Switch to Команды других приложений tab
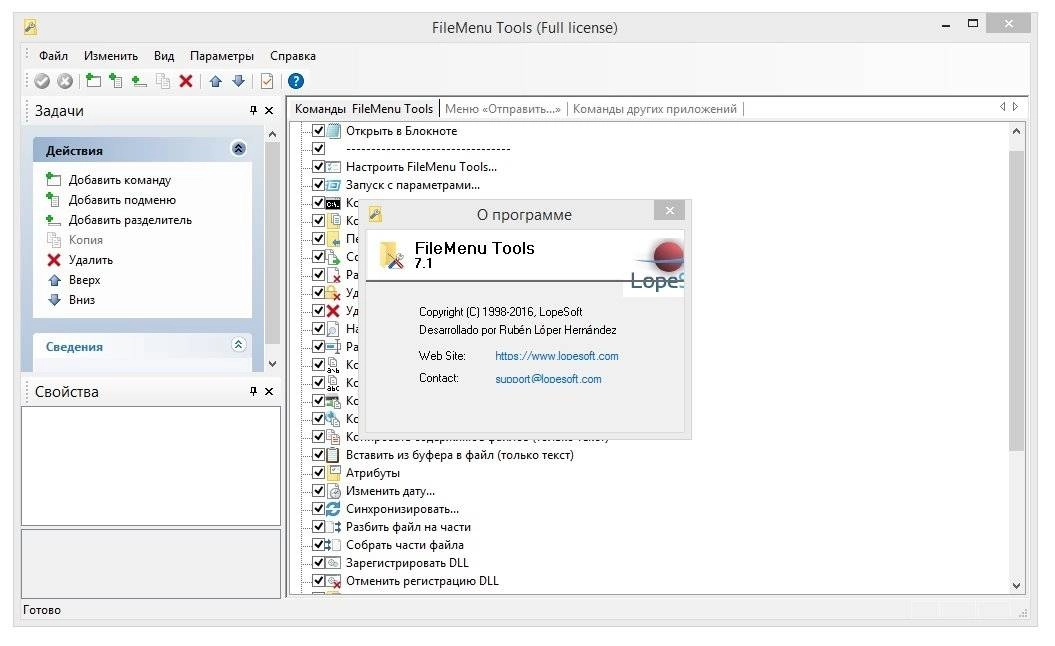The height and width of the screenshot is (646, 1055). coord(655,109)
